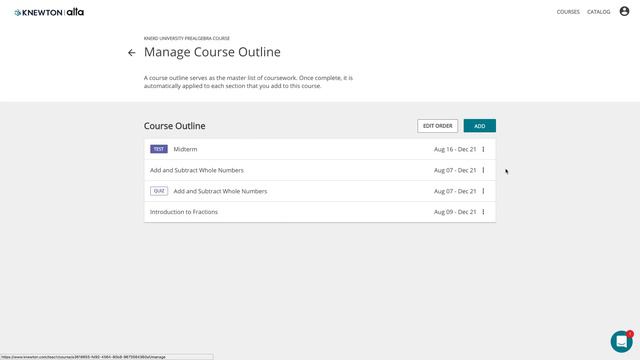Click the EDIT ORDER button
The height and width of the screenshot is (360, 640).
coord(437,126)
